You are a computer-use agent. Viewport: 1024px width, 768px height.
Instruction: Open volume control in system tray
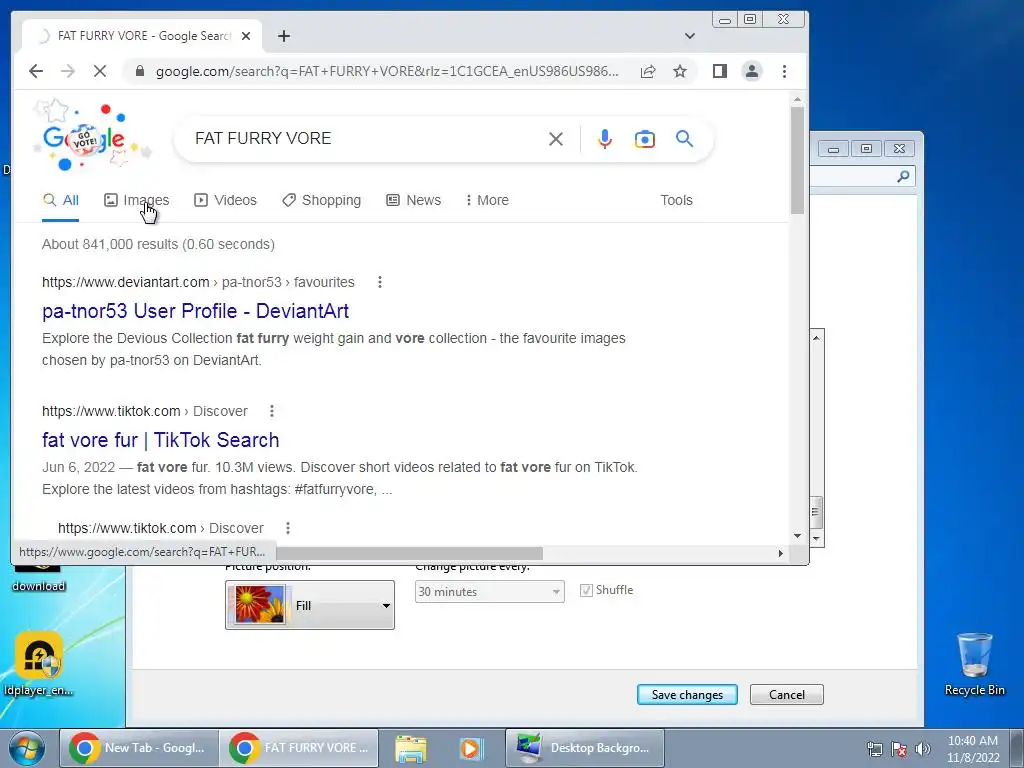click(x=922, y=749)
